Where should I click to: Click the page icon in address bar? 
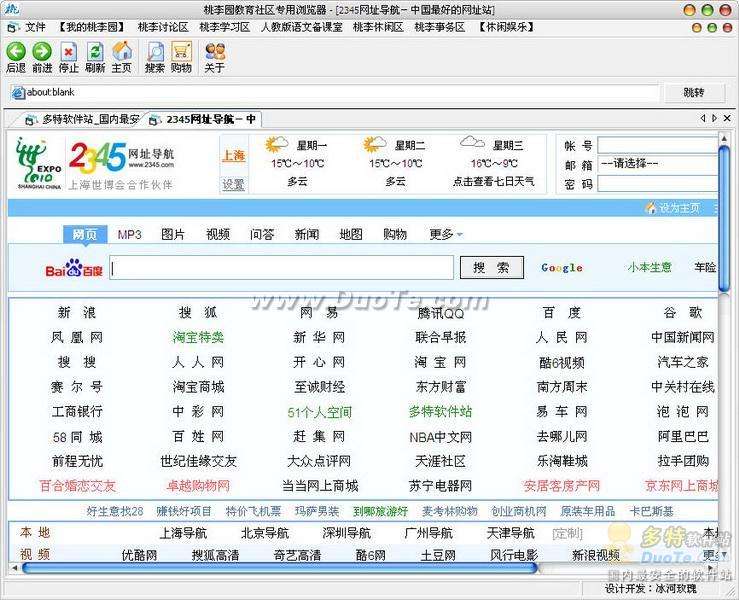point(18,92)
